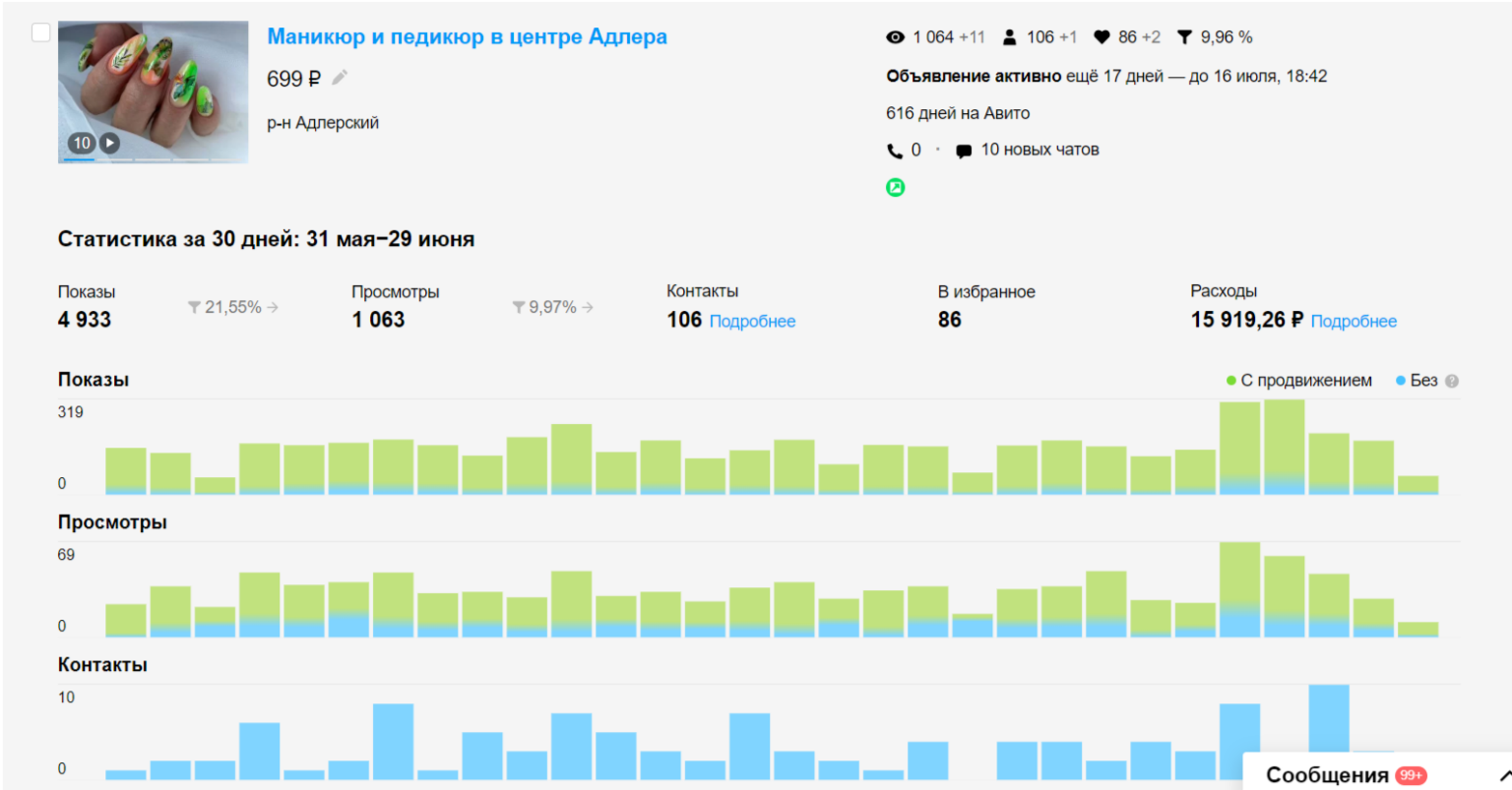Click the phone calls icon
Viewport: 1512px width, 790px height.
894,151
